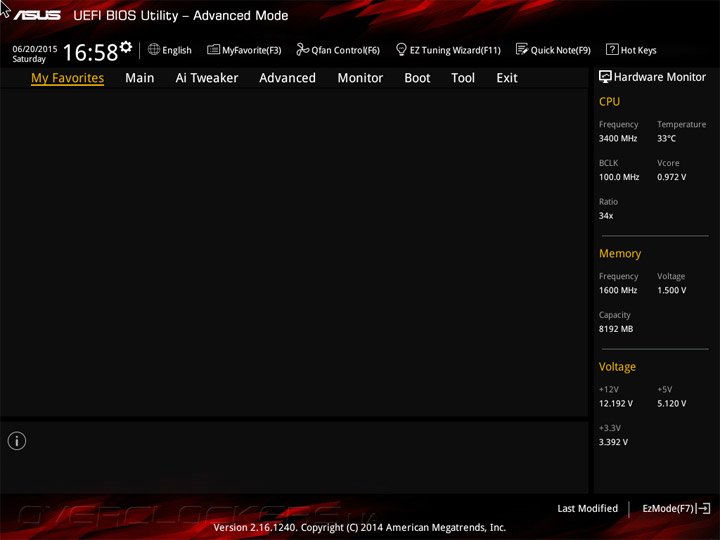
Task: Select the Exit tab
Action: (507, 78)
